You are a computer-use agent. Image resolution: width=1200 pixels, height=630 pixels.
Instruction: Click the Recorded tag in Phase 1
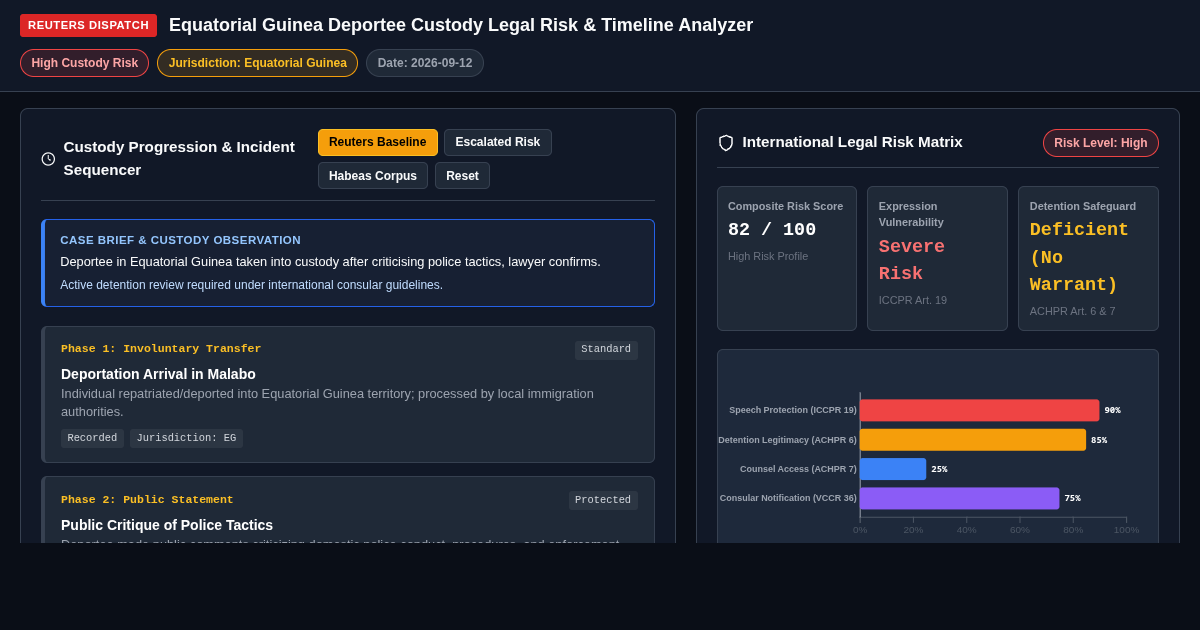pyautogui.click(x=92, y=438)
